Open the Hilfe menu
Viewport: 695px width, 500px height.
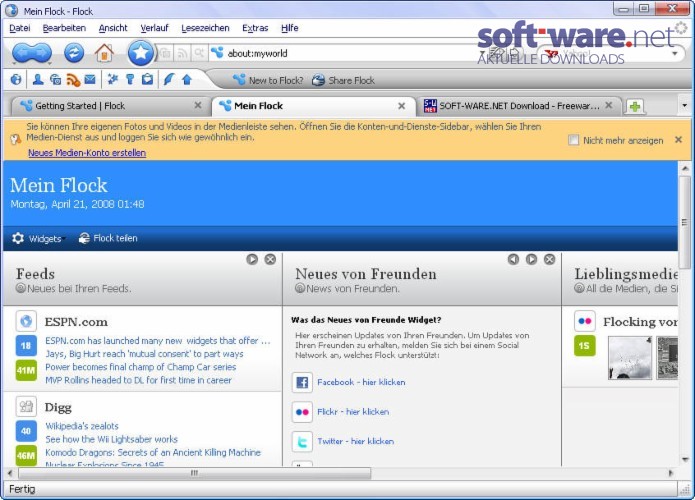(290, 28)
